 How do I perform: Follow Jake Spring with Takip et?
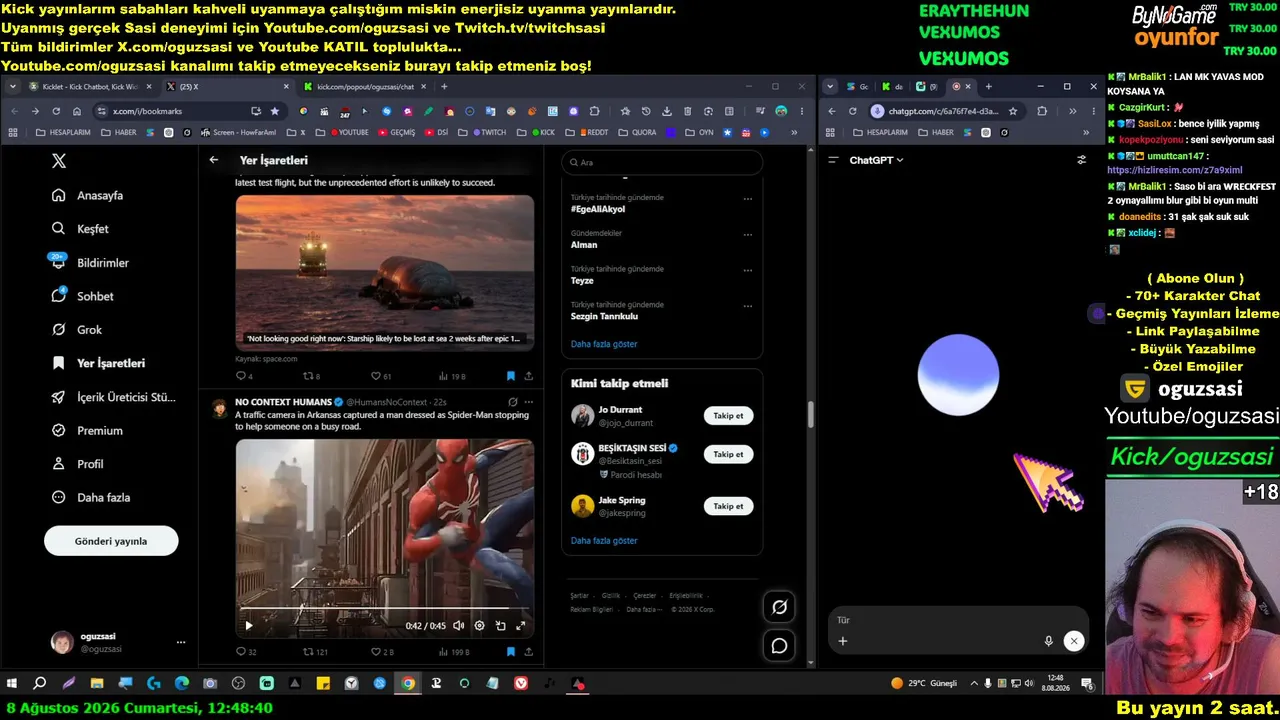click(x=728, y=506)
